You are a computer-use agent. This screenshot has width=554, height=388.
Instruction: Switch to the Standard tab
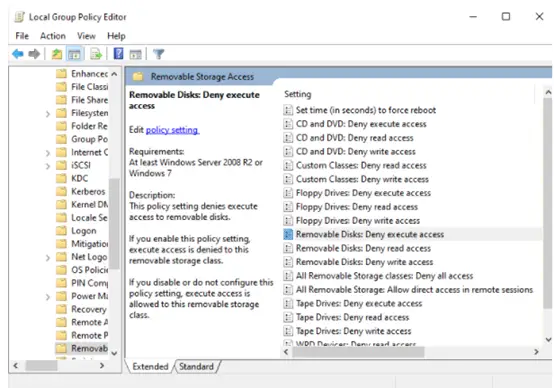pyautogui.click(x=196, y=366)
